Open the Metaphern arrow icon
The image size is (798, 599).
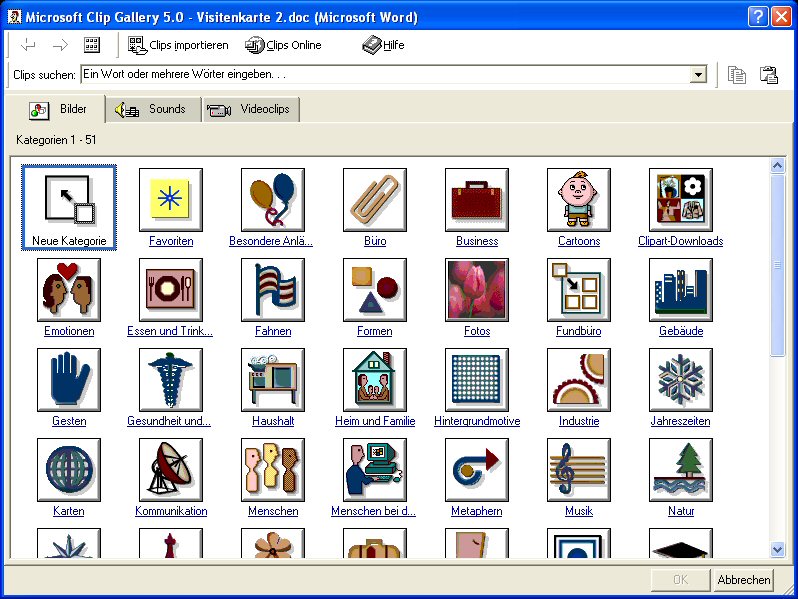[x=477, y=470]
